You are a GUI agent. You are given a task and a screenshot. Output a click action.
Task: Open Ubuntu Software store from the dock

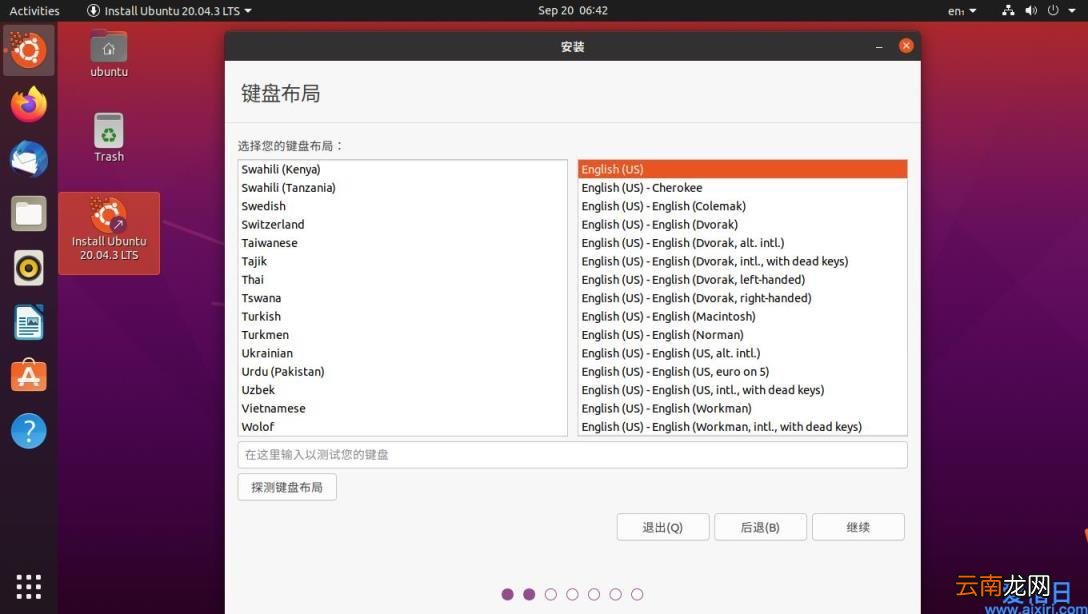point(28,376)
